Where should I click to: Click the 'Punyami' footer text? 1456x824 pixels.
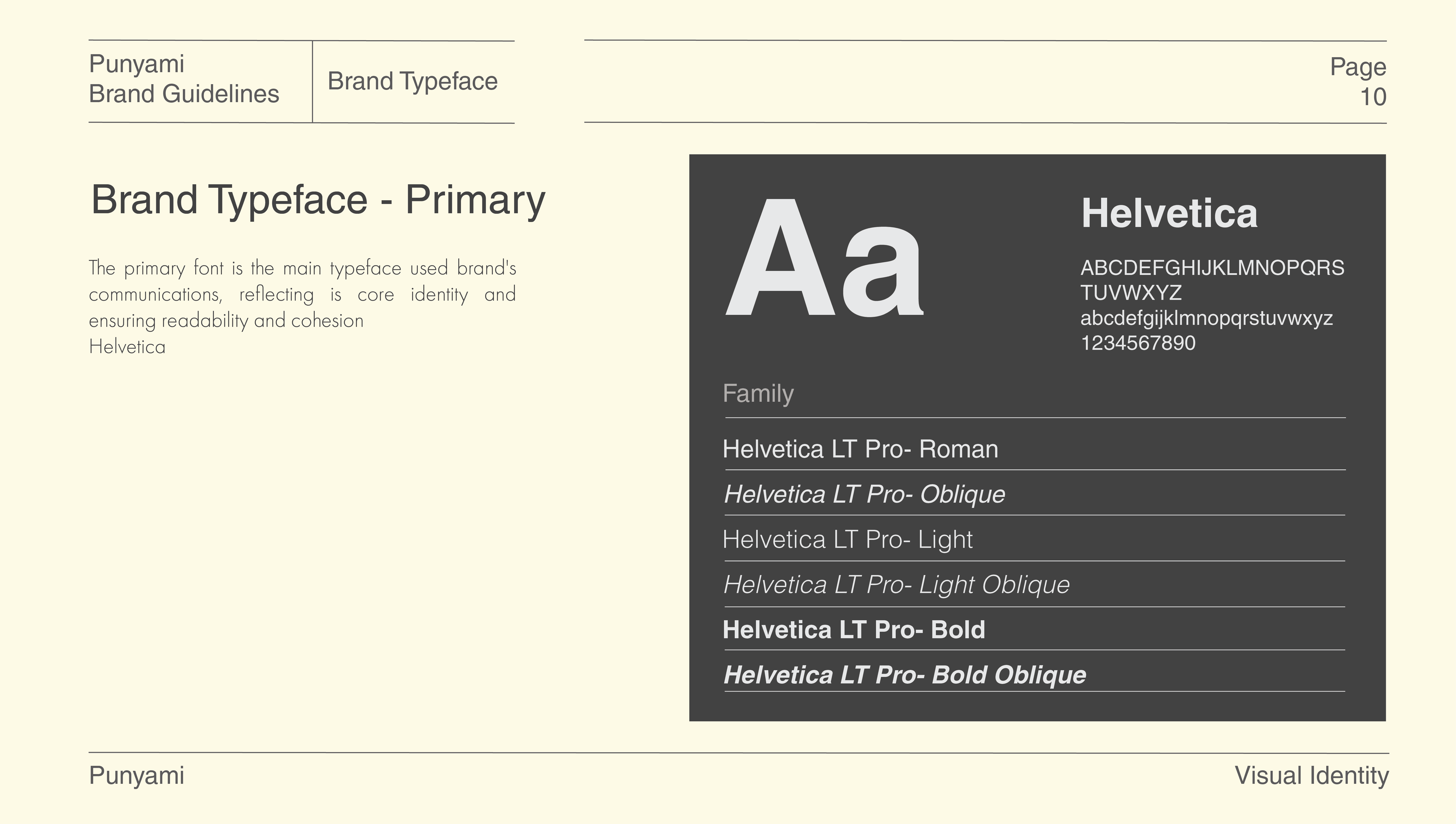point(136,775)
